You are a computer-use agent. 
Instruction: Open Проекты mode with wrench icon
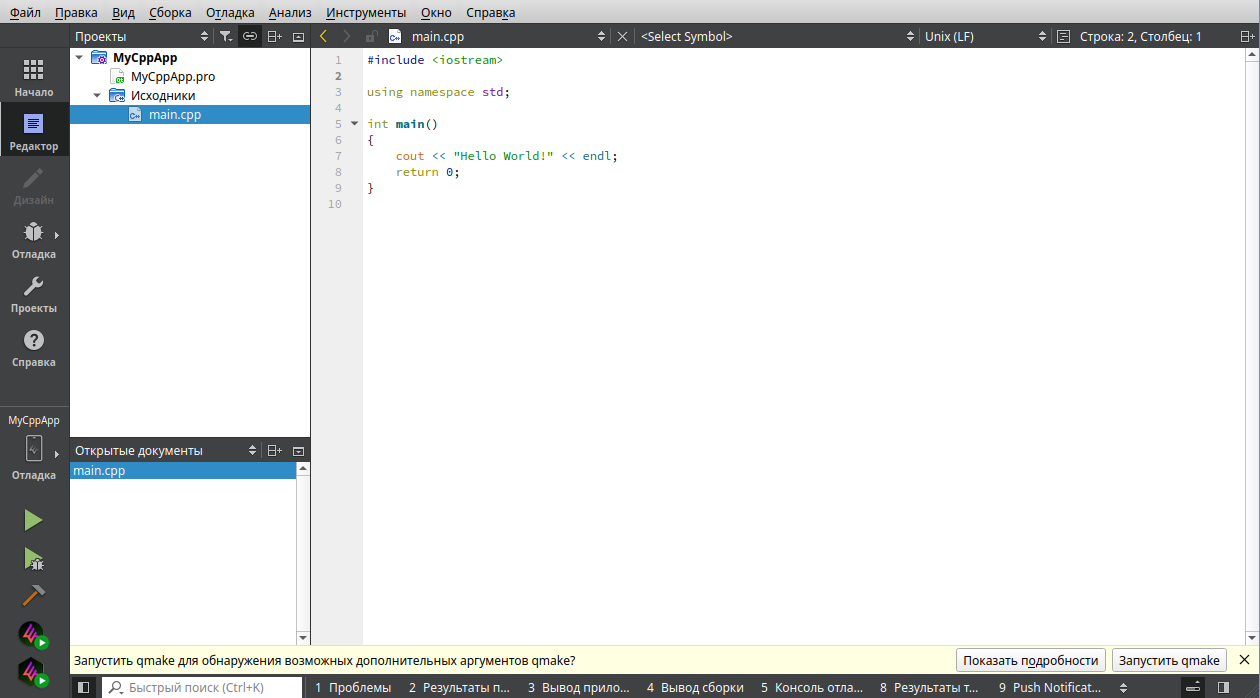pyautogui.click(x=34, y=294)
